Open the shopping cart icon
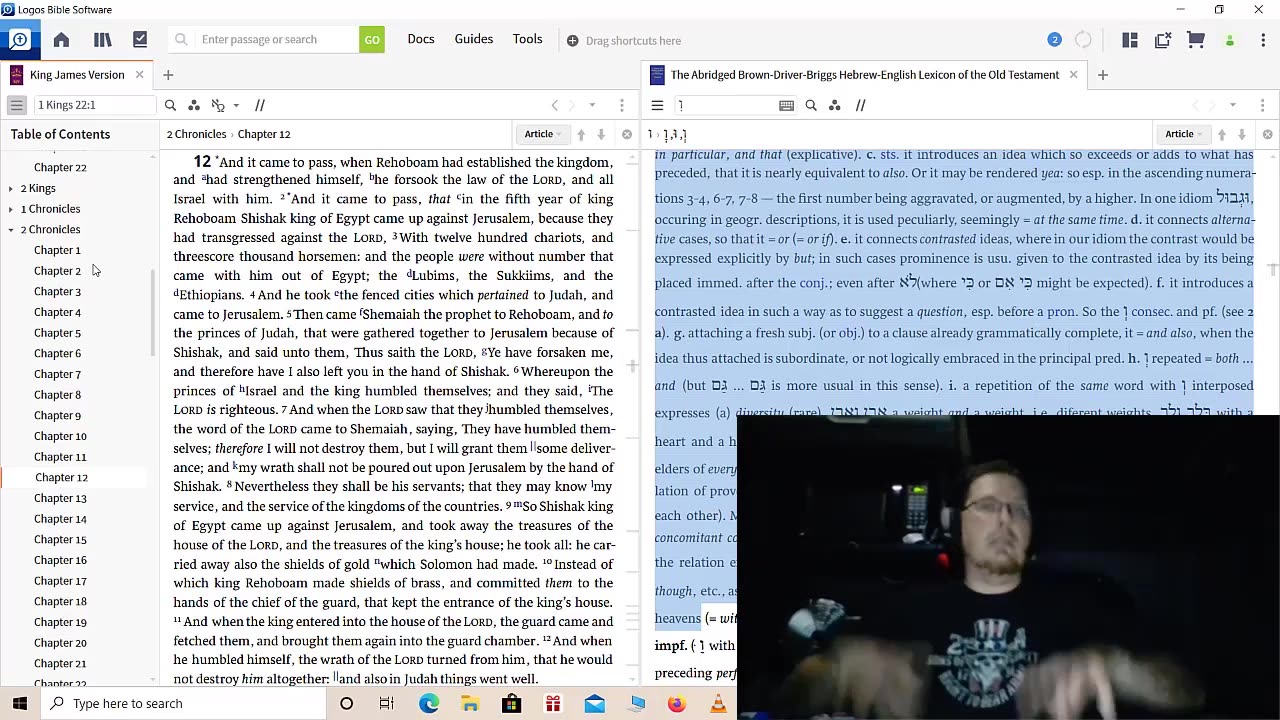The height and width of the screenshot is (720, 1280). [x=1196, y=40]
